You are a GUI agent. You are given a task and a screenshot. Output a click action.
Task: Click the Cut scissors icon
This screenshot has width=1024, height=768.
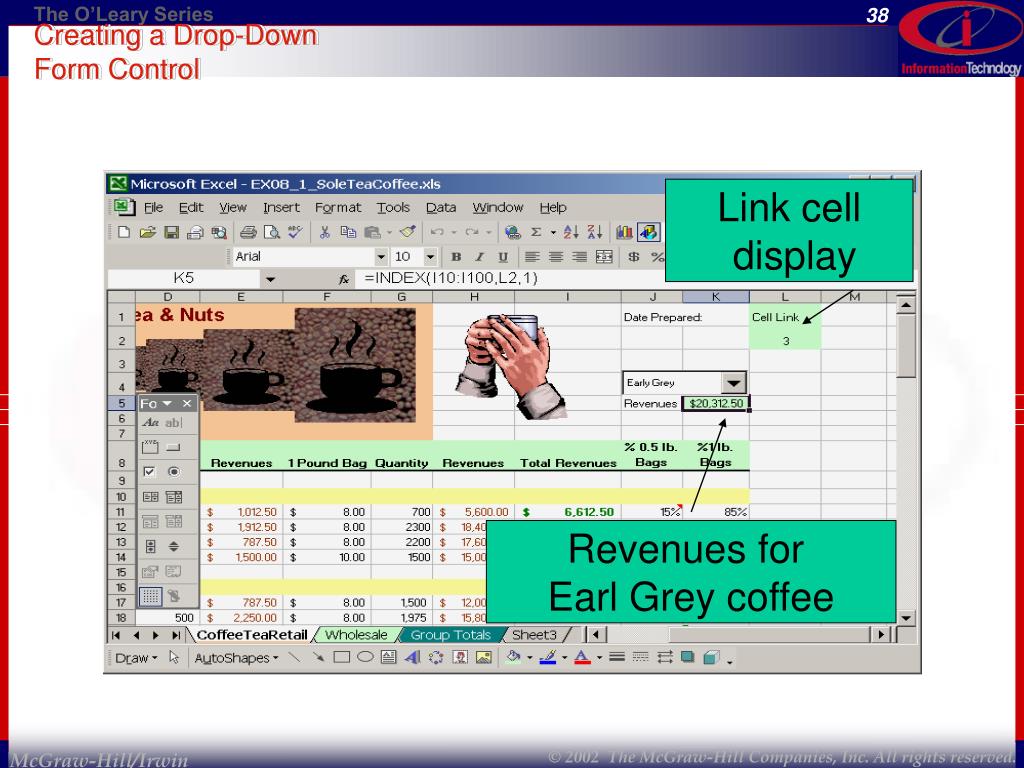click(324, 232)
